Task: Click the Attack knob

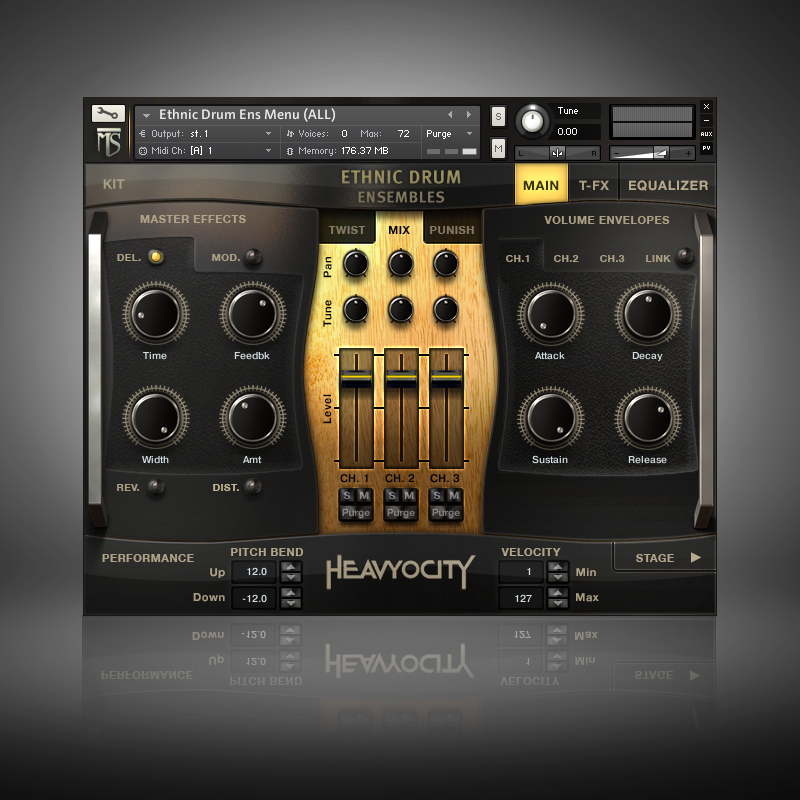Action: [x=551, y=314]
